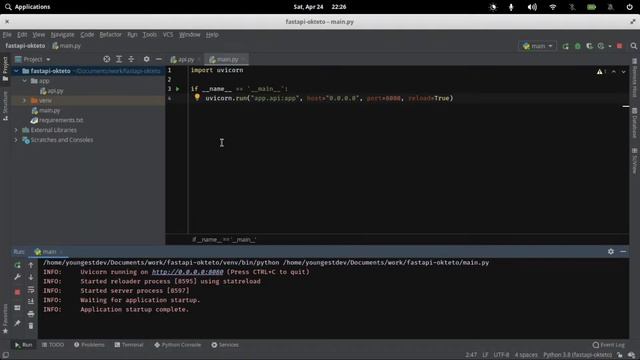Open the profiler run icon in toolbar
This screenshot has width=640, height=360.
(x=601, y=46)
